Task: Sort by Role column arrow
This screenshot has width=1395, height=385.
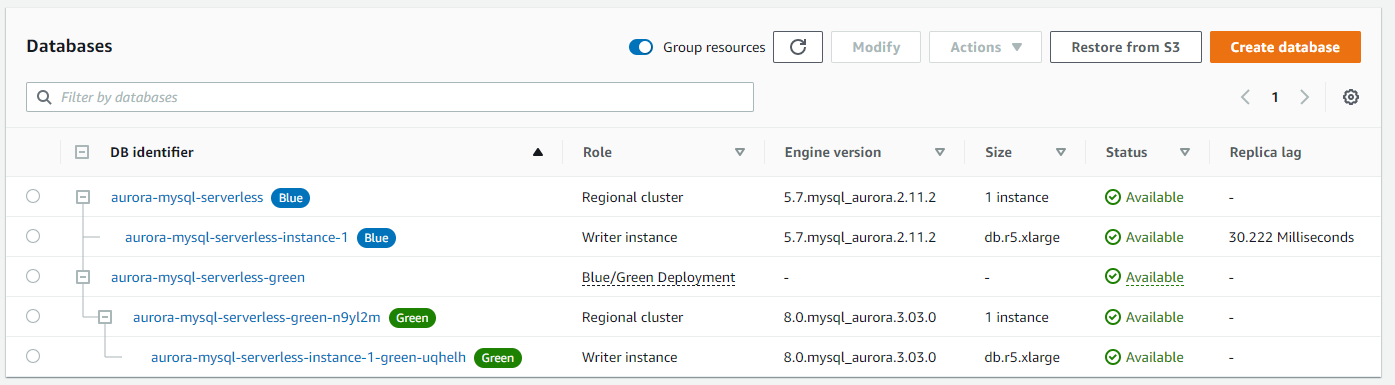Action: click(740, 152)
